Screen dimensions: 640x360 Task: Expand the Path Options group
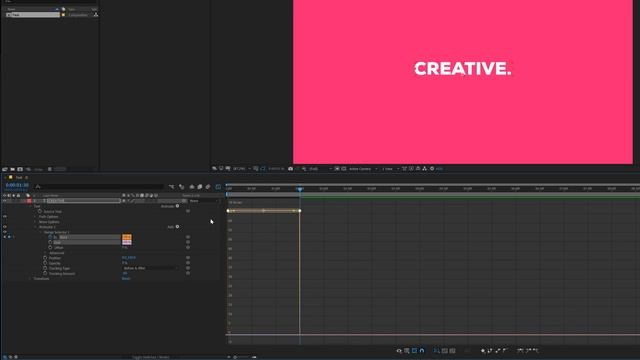36,217
